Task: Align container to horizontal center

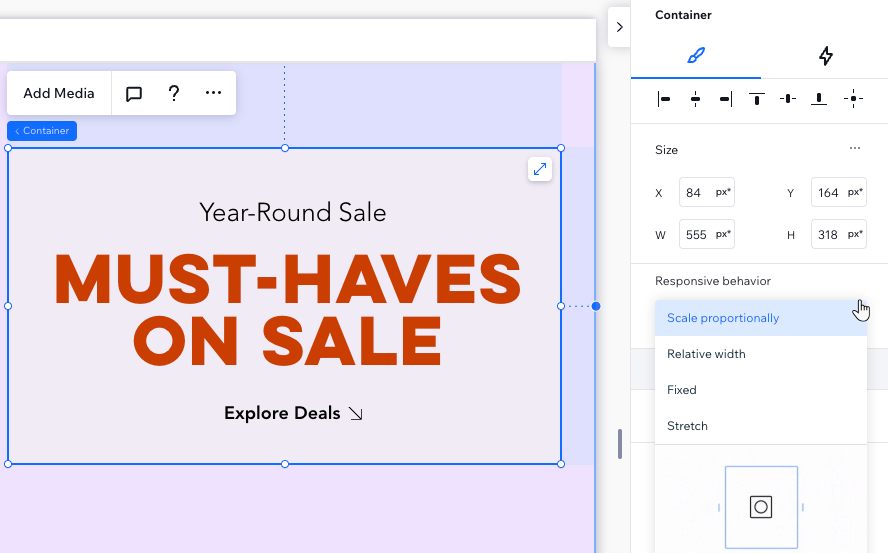Action: pos(695,99)
